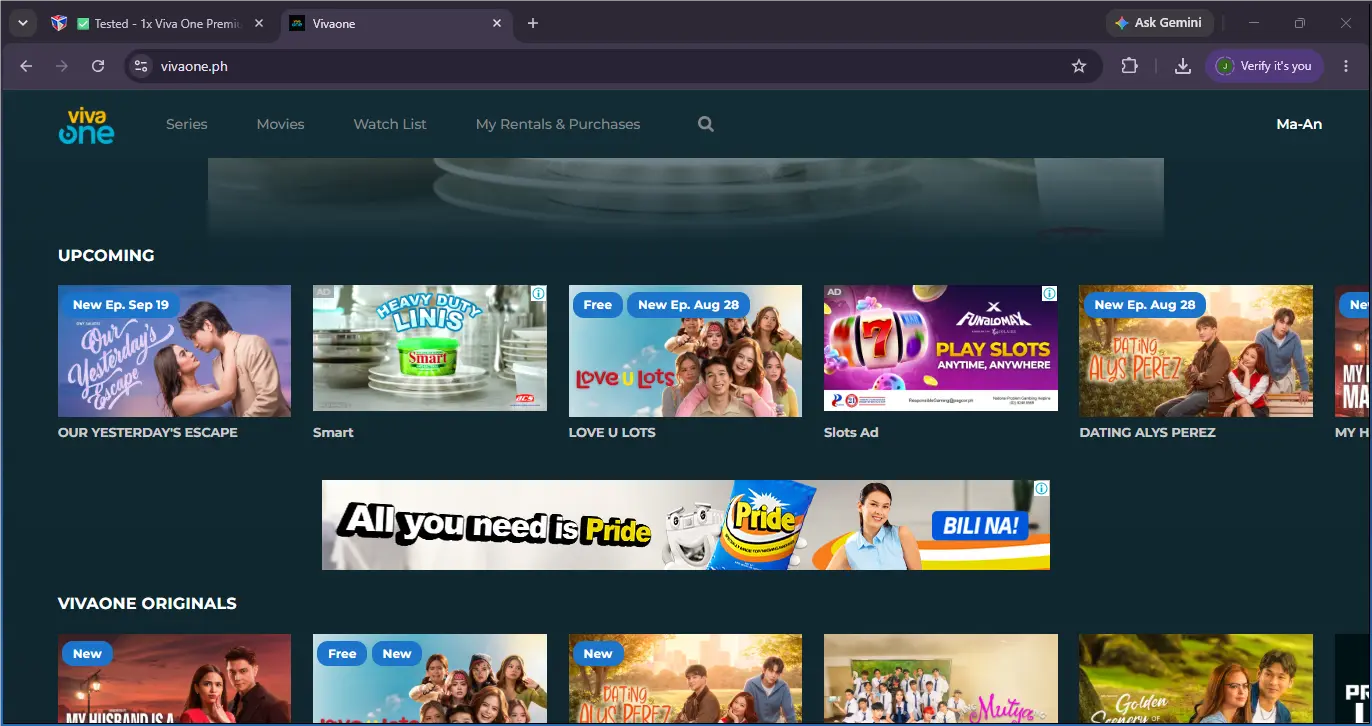This screenshot has height=726, width=1372.
Task: Open the Chrome three-dot menu
Action: [x=1346, y=66]
